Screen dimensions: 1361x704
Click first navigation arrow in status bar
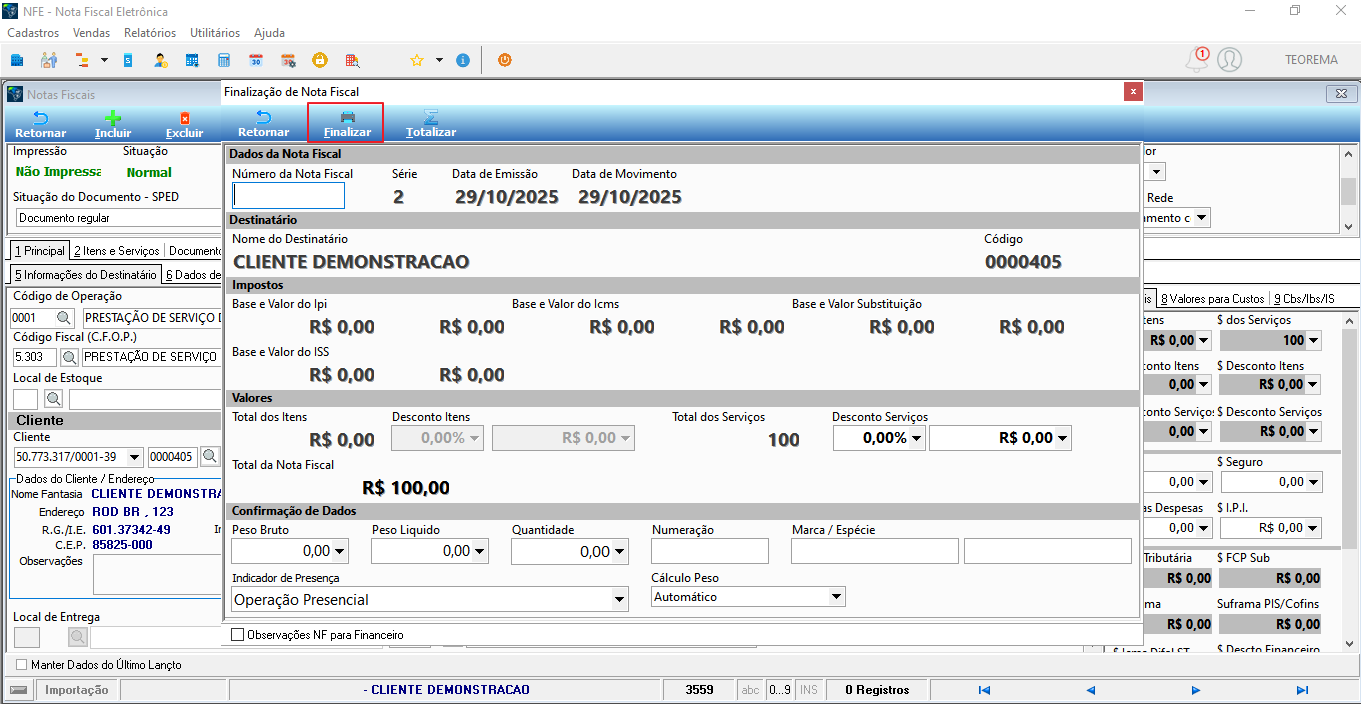[984, 690]
